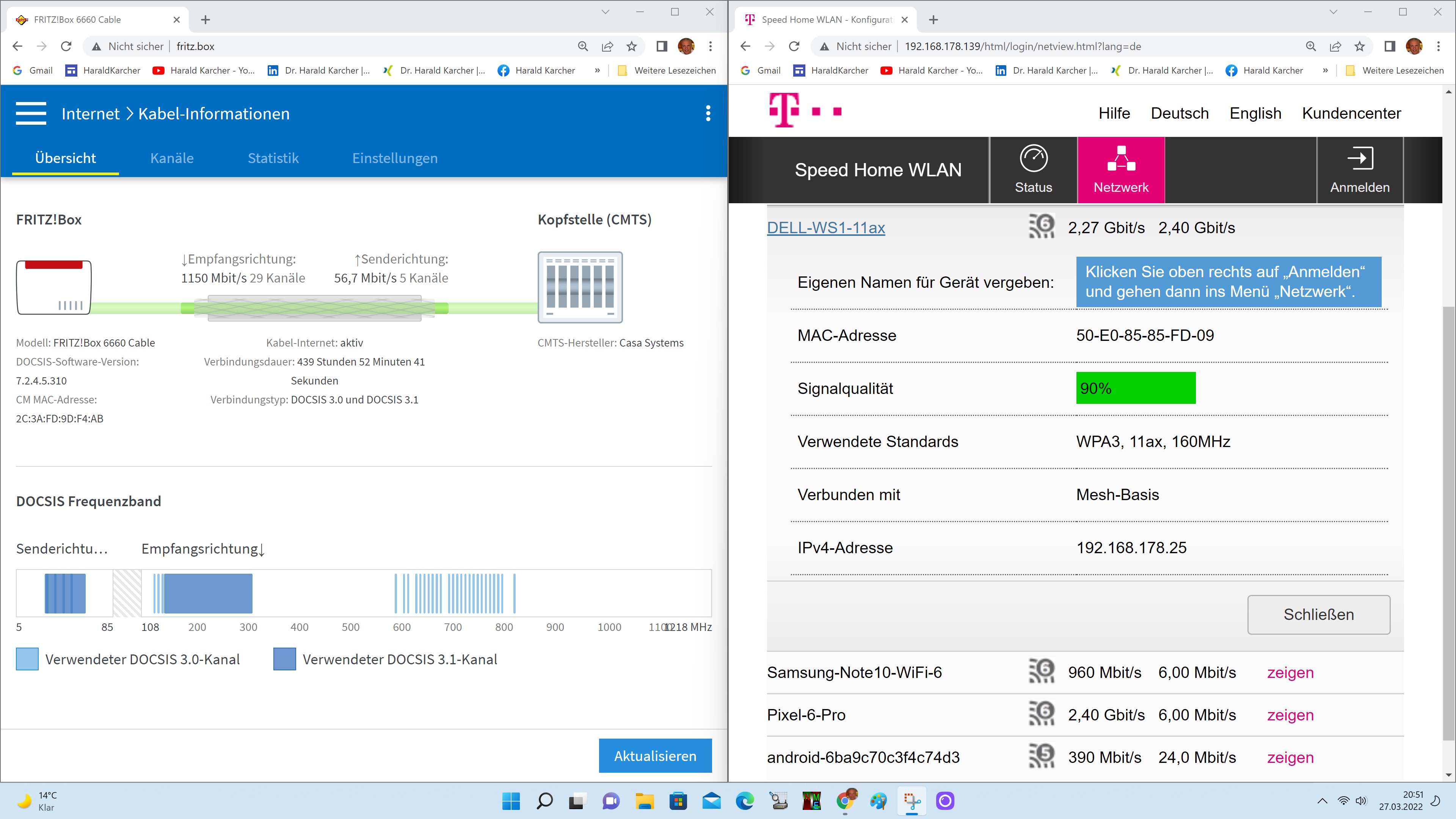Open the FRITZ!Box hamburger menu
The width and height of the screenshot is (1456, 819).
point(31,114)
